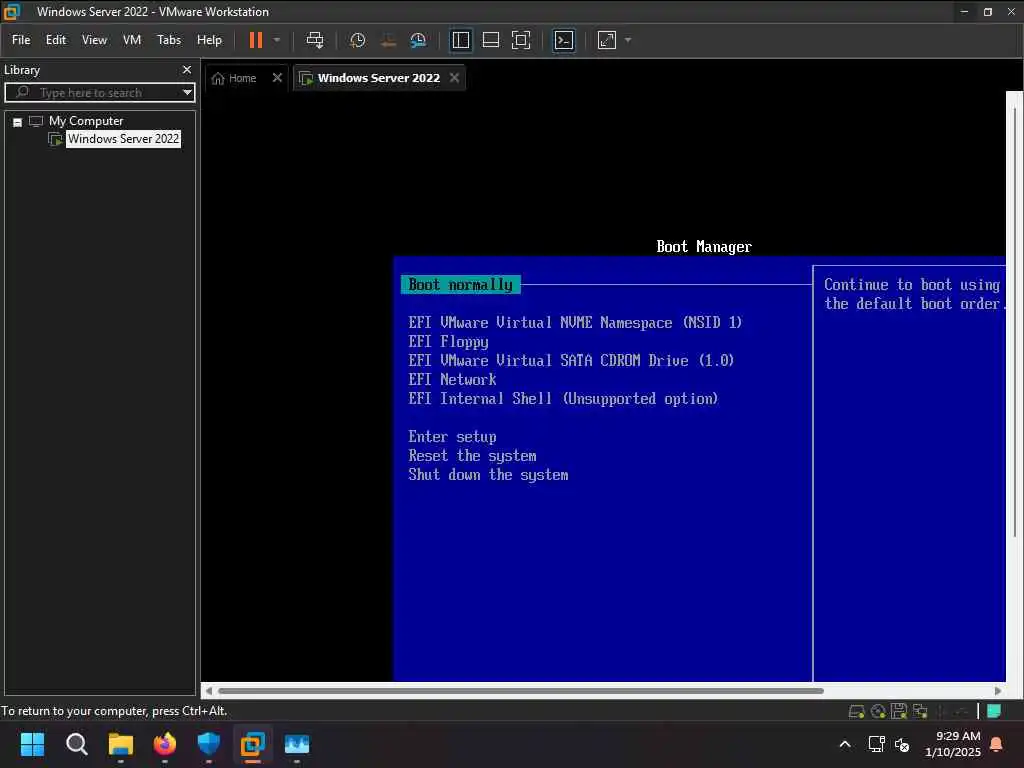The height and width of the screenshot is (768, 1024).
Task: Click the taskbar network status icon
Action: [x=876, y=744]
